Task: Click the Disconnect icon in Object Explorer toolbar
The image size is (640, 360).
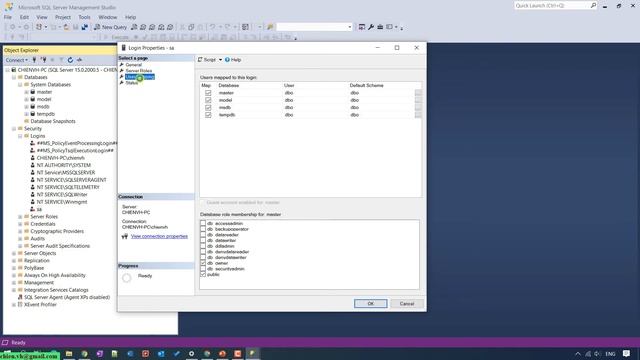Action: click(43, 60)
